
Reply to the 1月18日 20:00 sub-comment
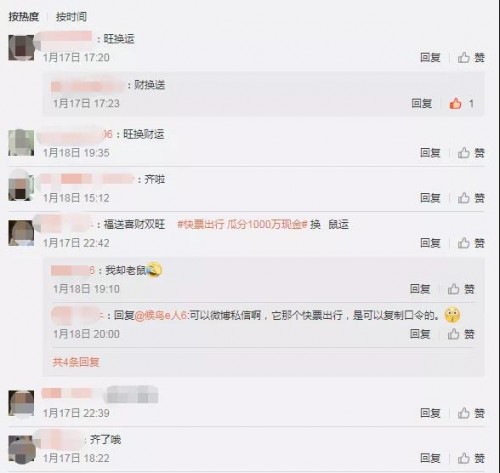tap(420, 334)
